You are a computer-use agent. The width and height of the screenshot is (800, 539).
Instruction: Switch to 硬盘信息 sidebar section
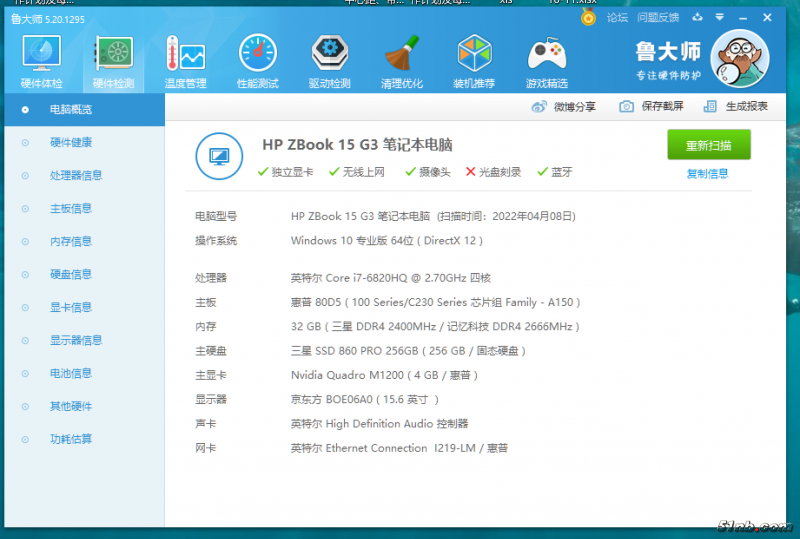pos(71,274)
